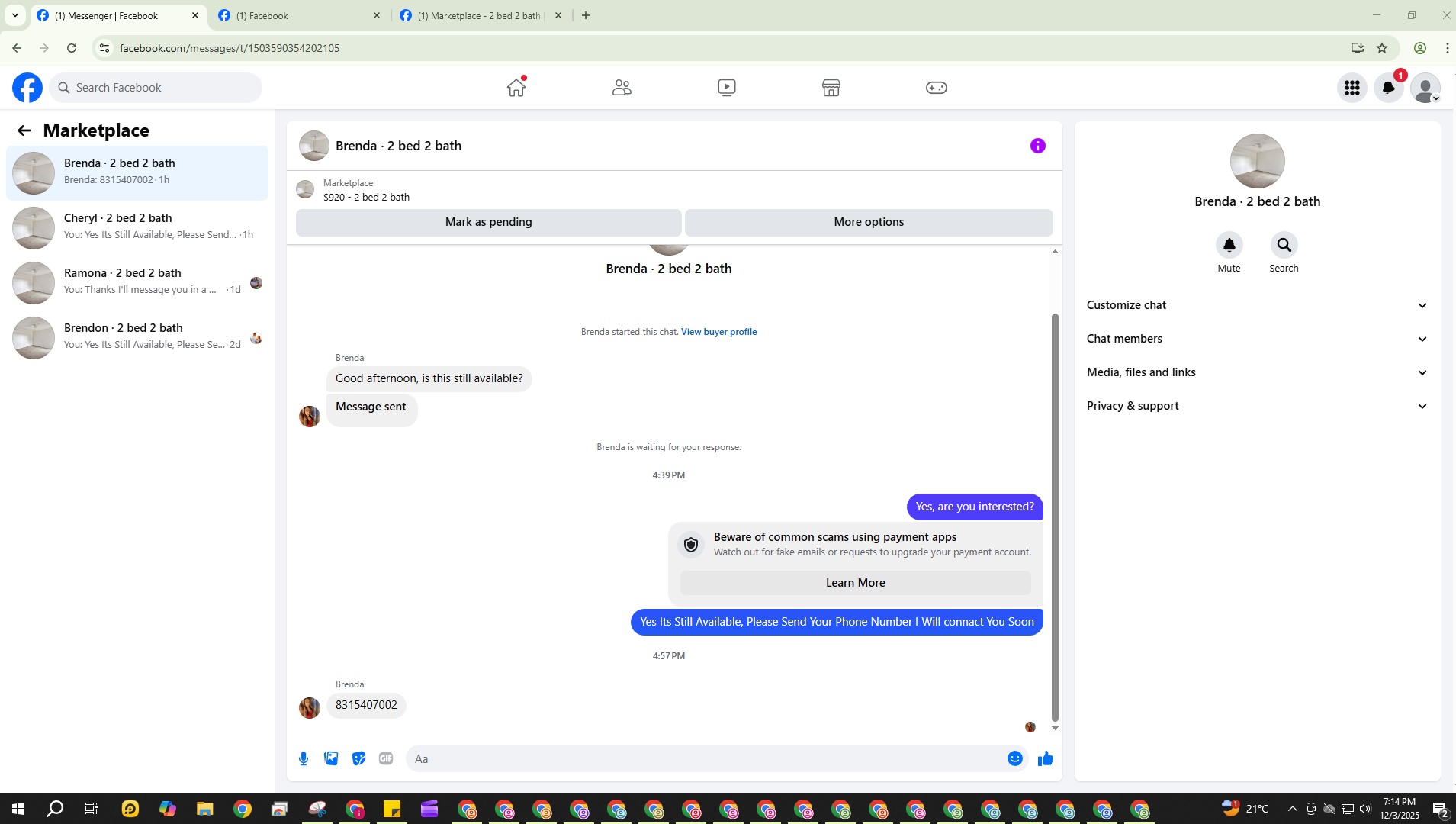Click More options button
1456x824 pixels.
869,222
